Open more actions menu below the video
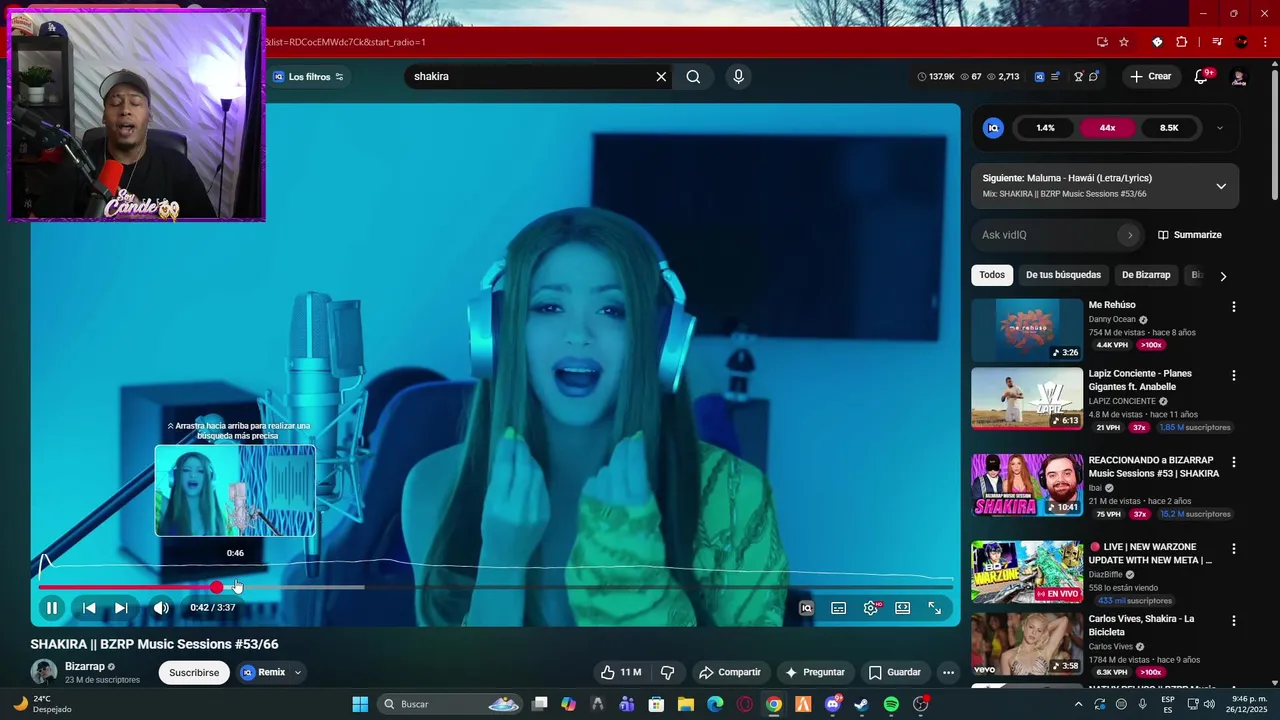The height and width of the screenshot is (720, 1280). point(948,672)
